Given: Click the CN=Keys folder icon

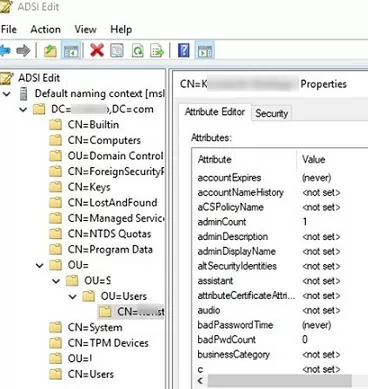Looking at the screenshot, I should coord(56,187).
